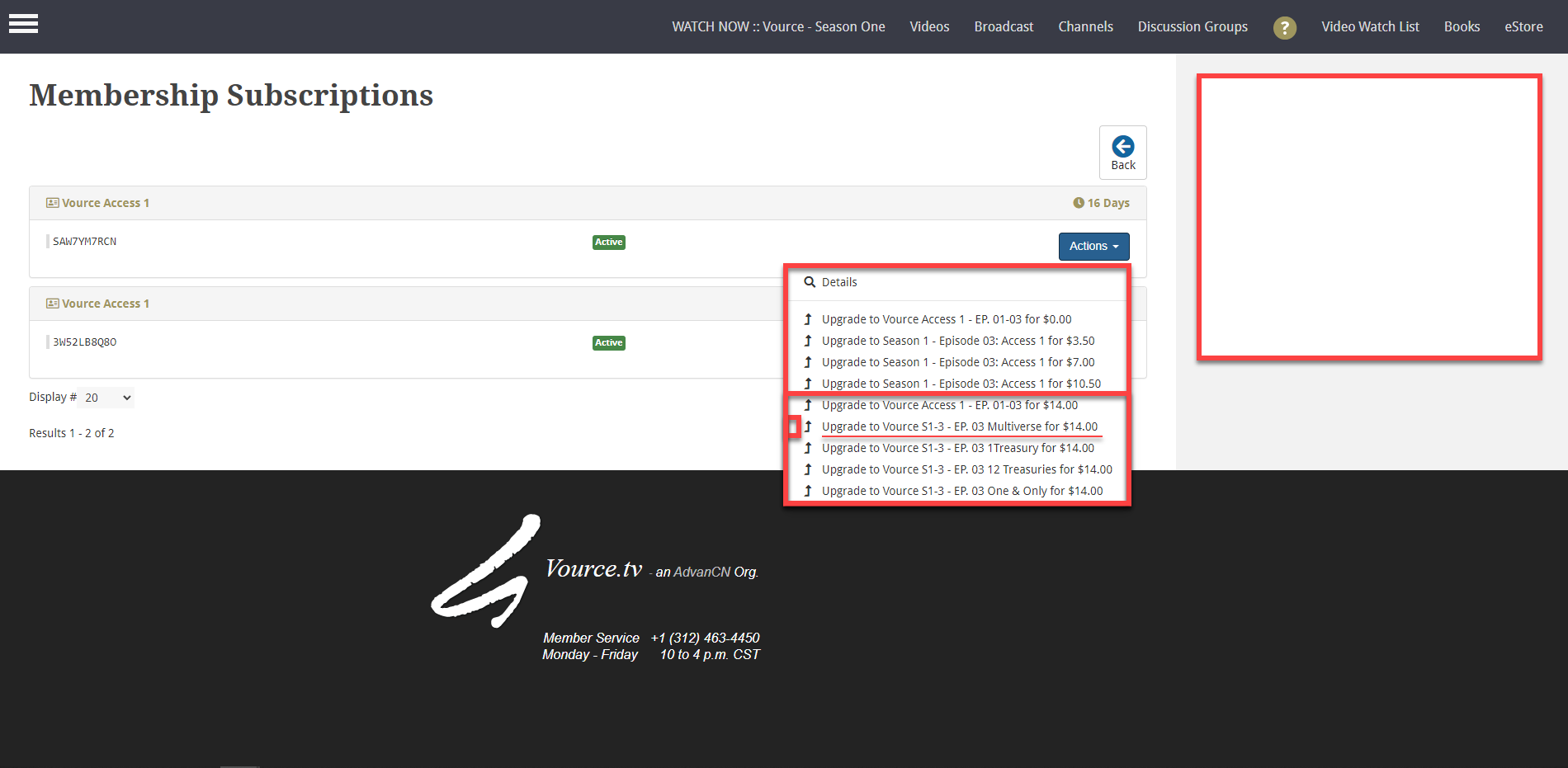The height and width of the screenshot is (768, 1568).
Task: Choose Upgrade to Season 1 Episode 03 for $3.50
Action: [x=957, y=341]
